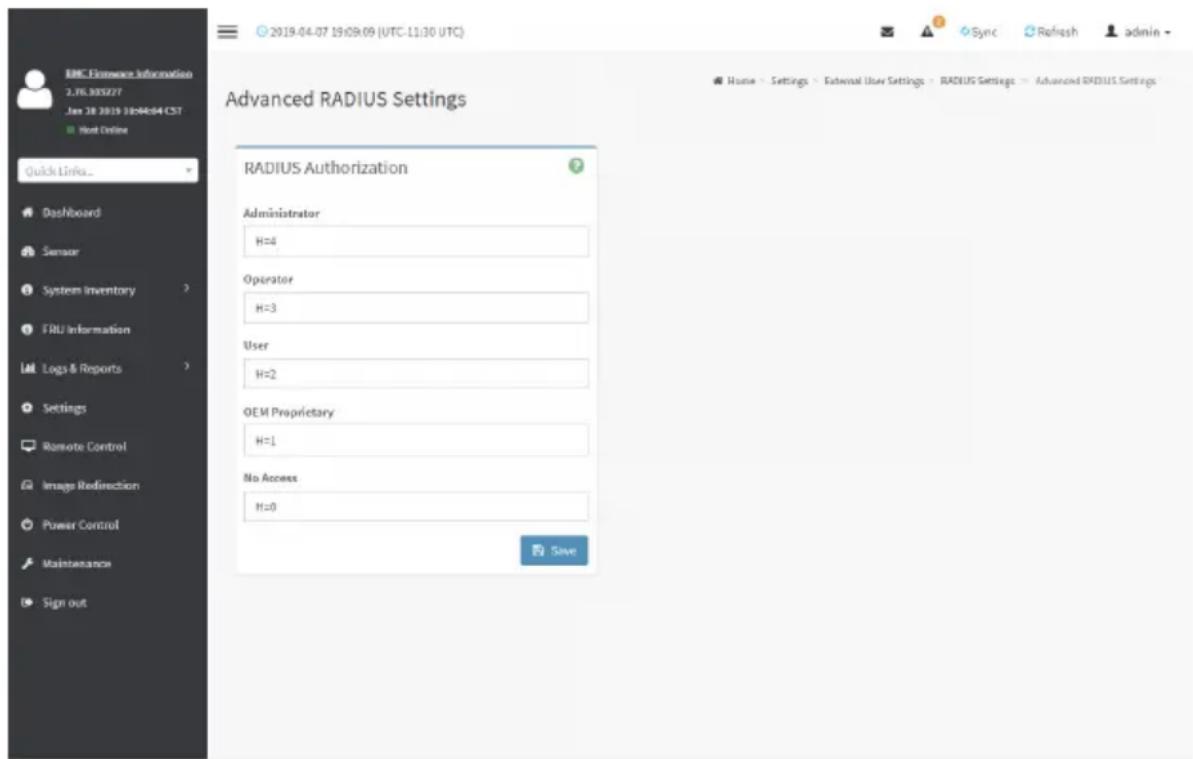Focus the User input field
The width and height of the screenshot is (1193, 759).
click(415, 373)
